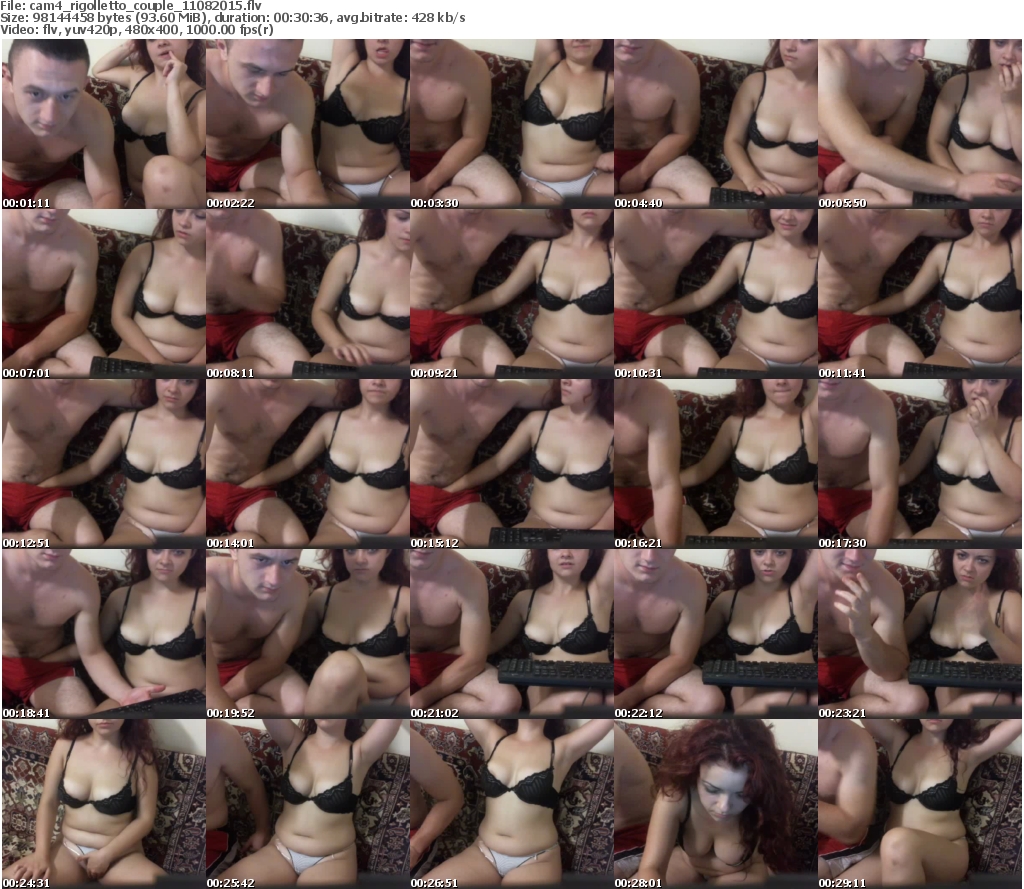Image resolution: width=1024 pixels, height=889 pixels.
Task: Open the thumbnail stamped 00:15:12
Action: point(511,464)
